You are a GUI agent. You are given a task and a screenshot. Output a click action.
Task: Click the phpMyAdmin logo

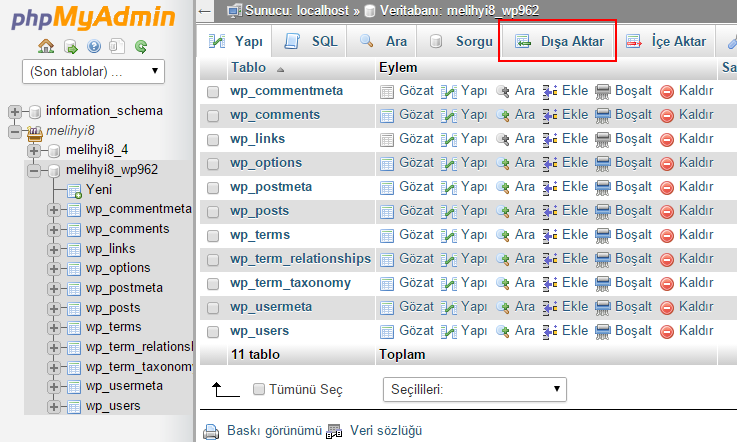pos(93,17)
